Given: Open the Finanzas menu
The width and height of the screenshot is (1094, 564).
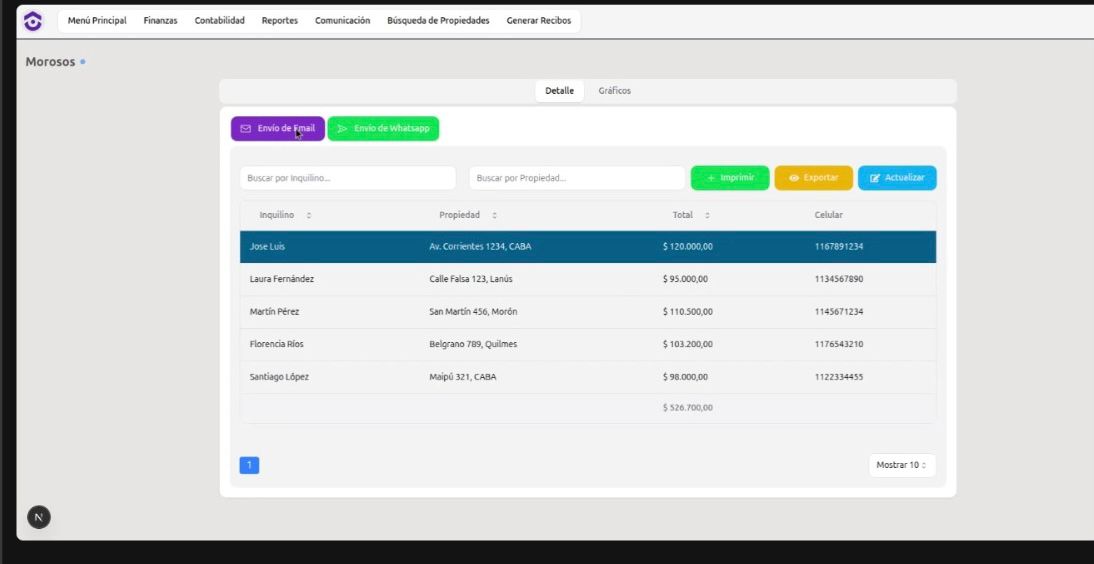Looking at the screenshot, I should pos(160,21).
